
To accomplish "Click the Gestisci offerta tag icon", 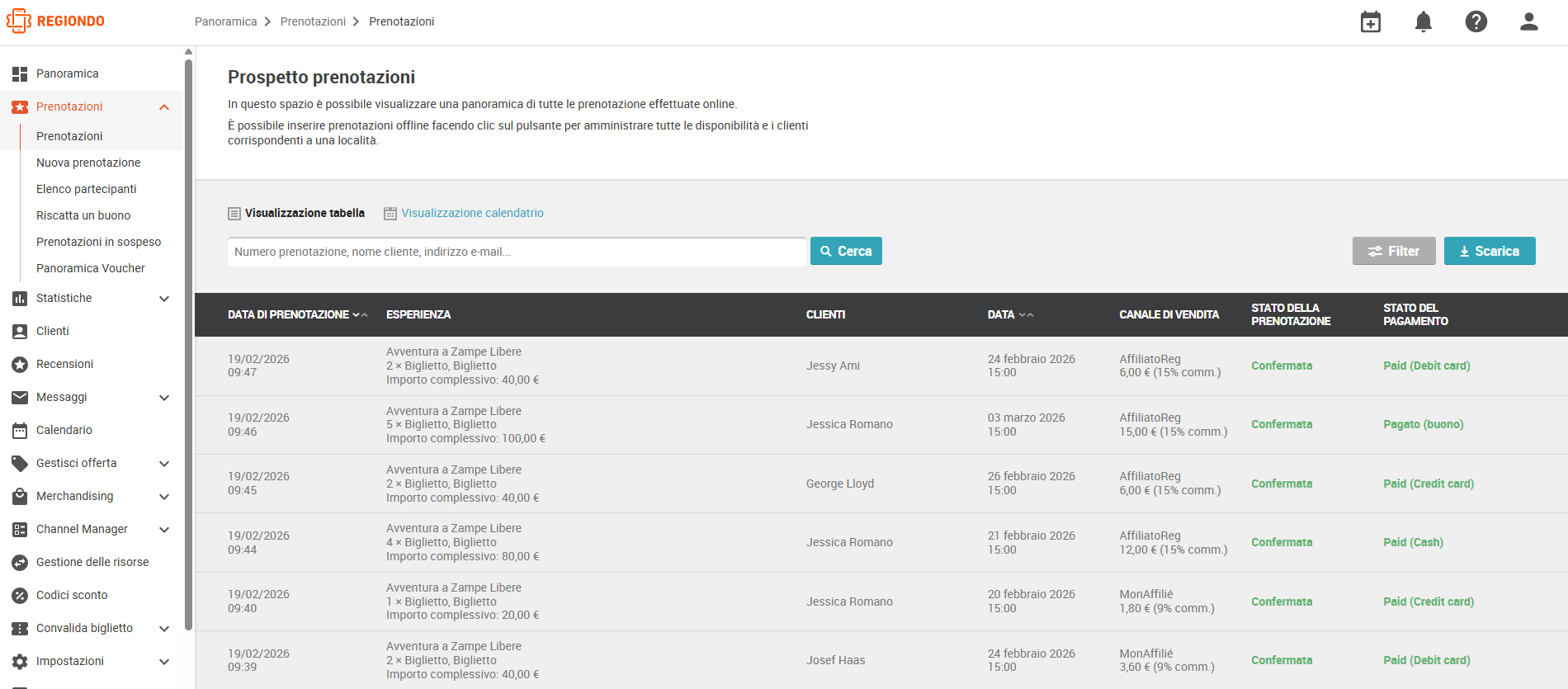I will 20,463.
